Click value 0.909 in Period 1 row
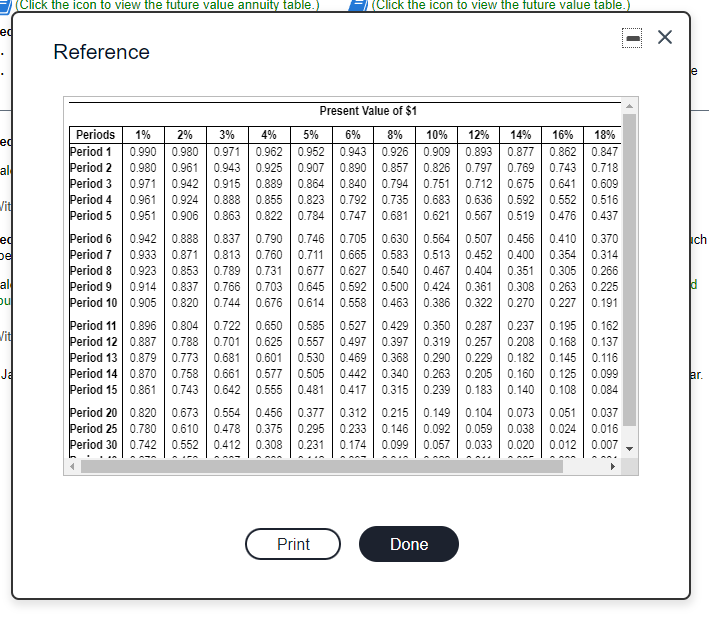The height and width of the screenshot is (623, 709). (x=437, y=151)
